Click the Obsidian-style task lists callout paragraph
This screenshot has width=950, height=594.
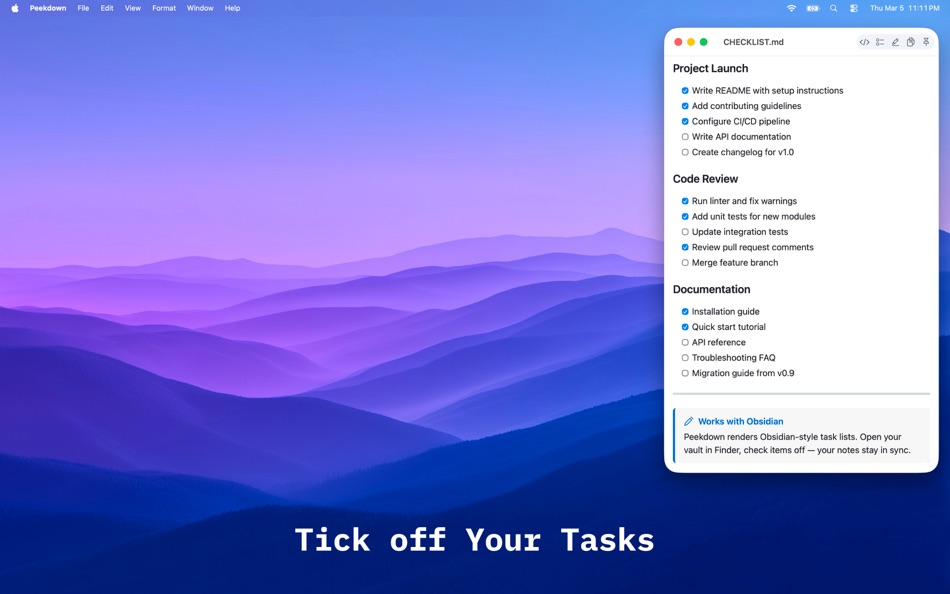coord(797,443)
